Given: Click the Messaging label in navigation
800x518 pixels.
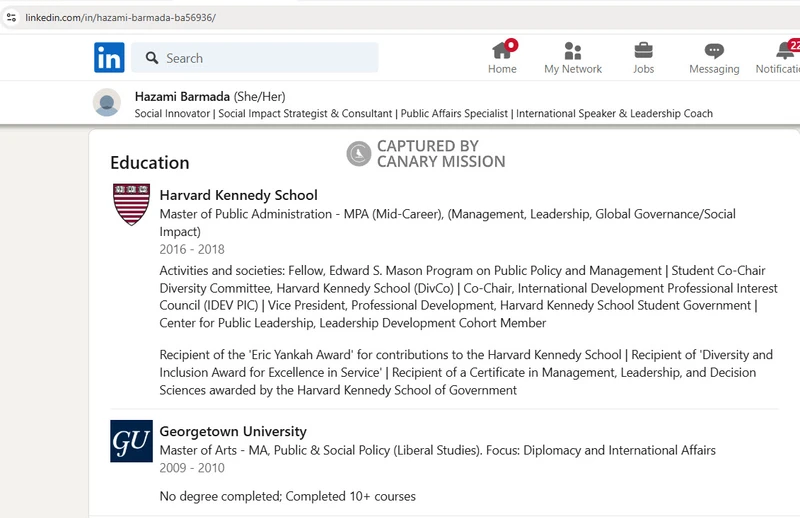Looking at the screenshot, I should tap(714, 69).
